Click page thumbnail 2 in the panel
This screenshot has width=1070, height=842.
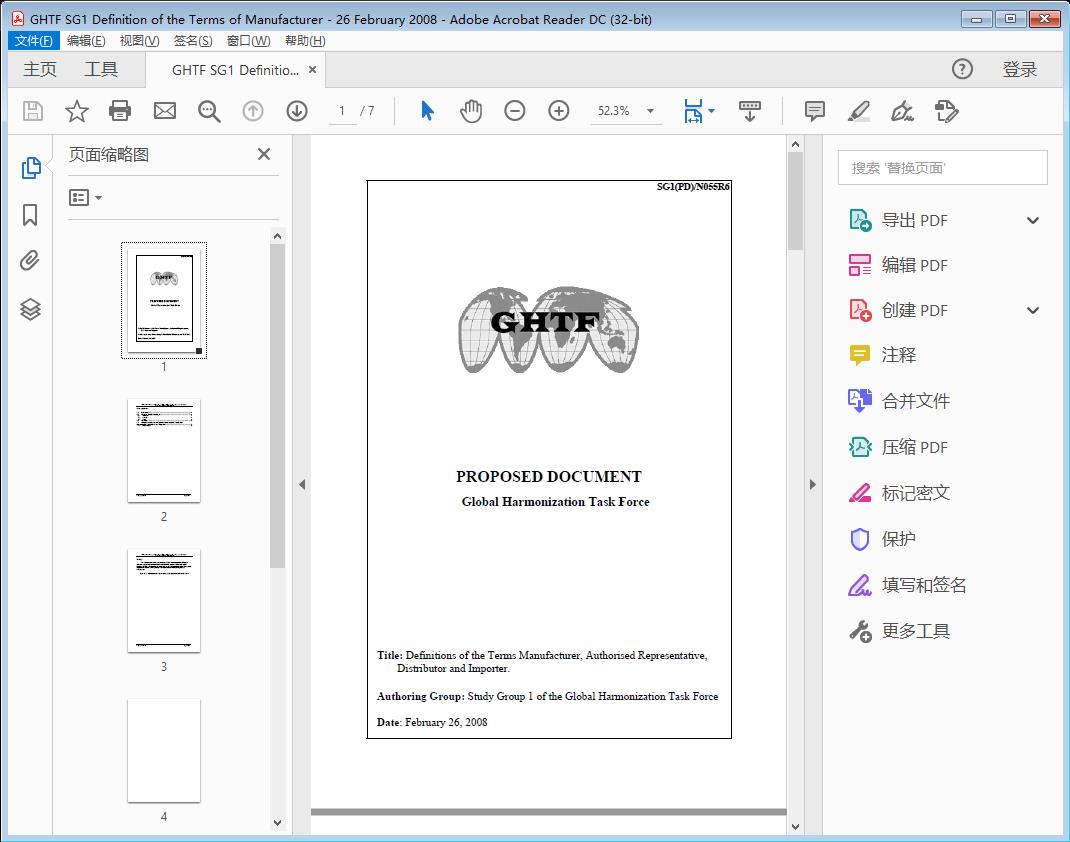[164, 452]
